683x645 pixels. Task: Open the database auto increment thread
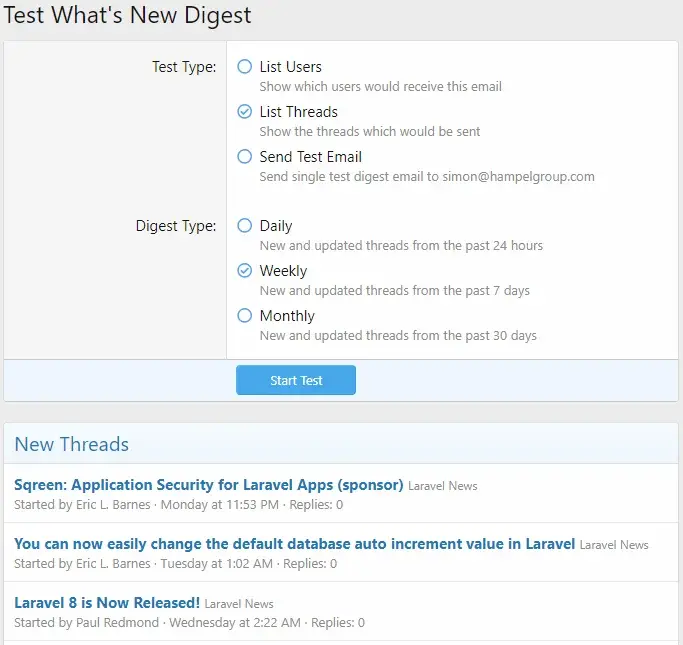coord(294,544)
